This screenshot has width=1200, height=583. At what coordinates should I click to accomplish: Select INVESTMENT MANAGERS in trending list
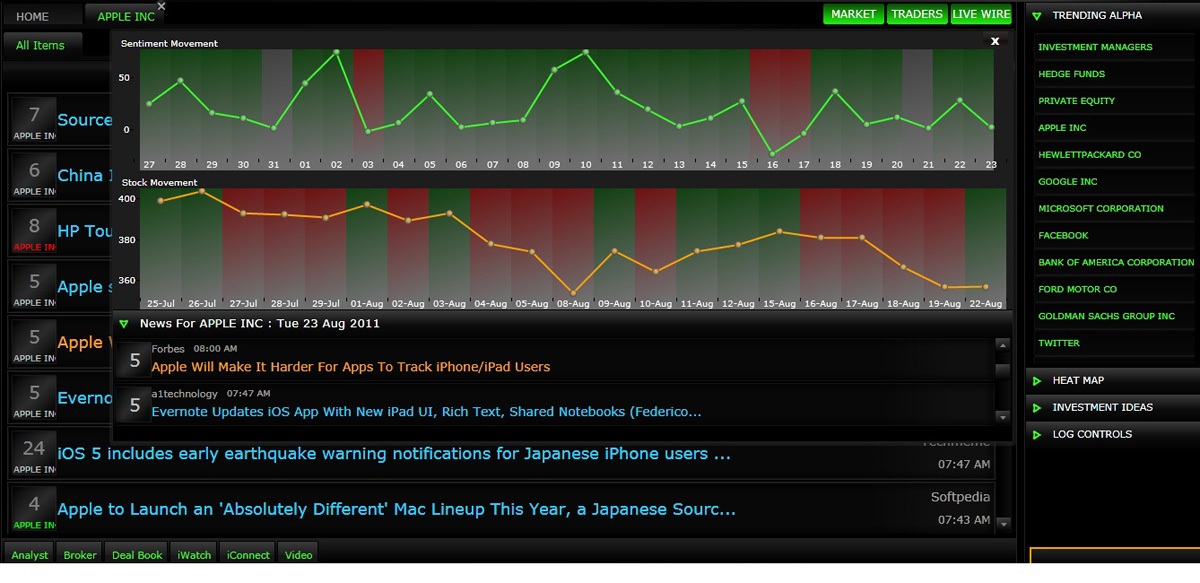(1095, 47)
